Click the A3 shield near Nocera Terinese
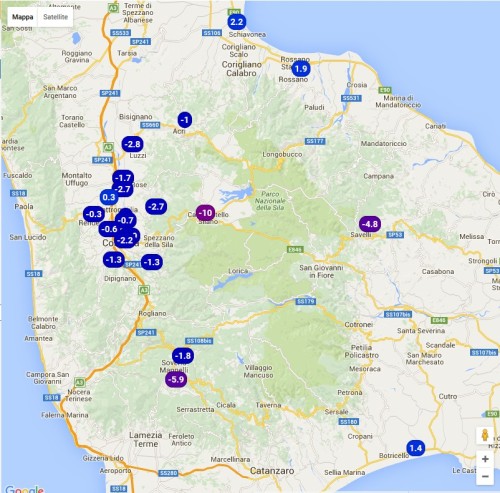500x493 pixels. tap(79, 382)
